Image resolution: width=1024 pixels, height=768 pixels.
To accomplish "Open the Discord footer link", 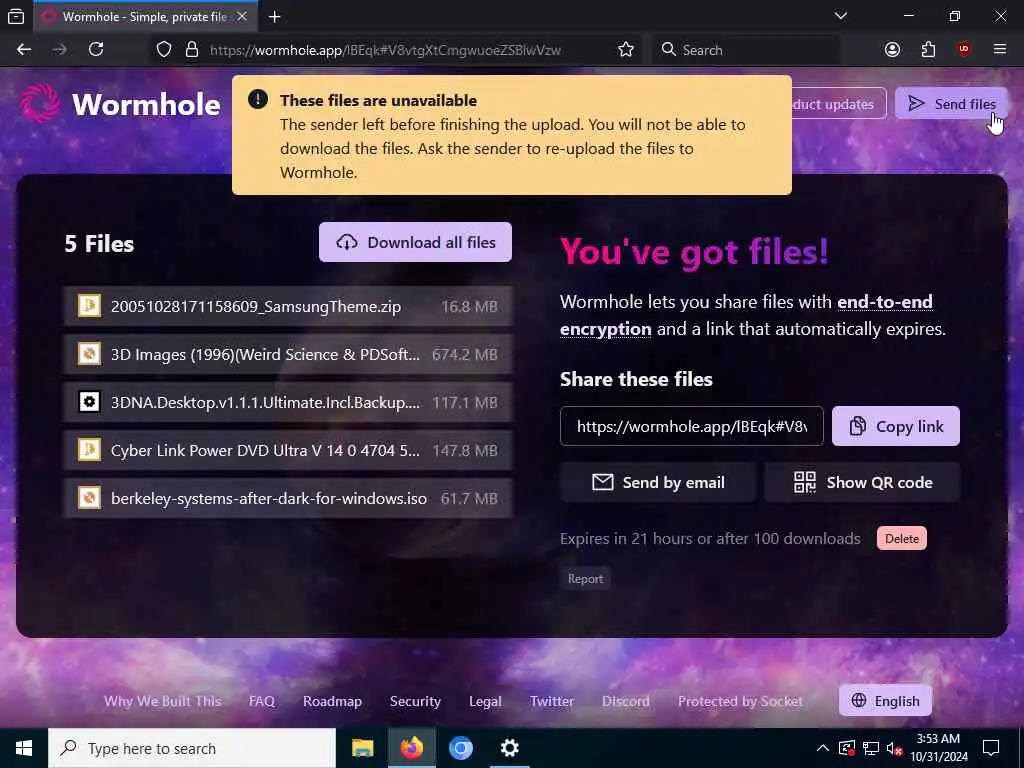I will pyautogui.click(x=626, y=701).
